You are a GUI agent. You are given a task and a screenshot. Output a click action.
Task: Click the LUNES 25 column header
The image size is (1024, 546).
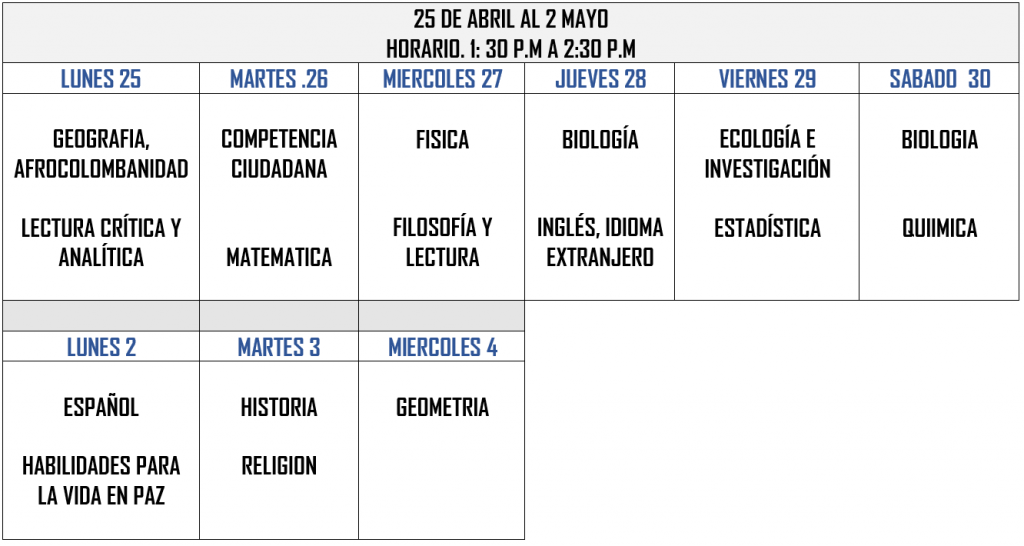click(101, 80)
